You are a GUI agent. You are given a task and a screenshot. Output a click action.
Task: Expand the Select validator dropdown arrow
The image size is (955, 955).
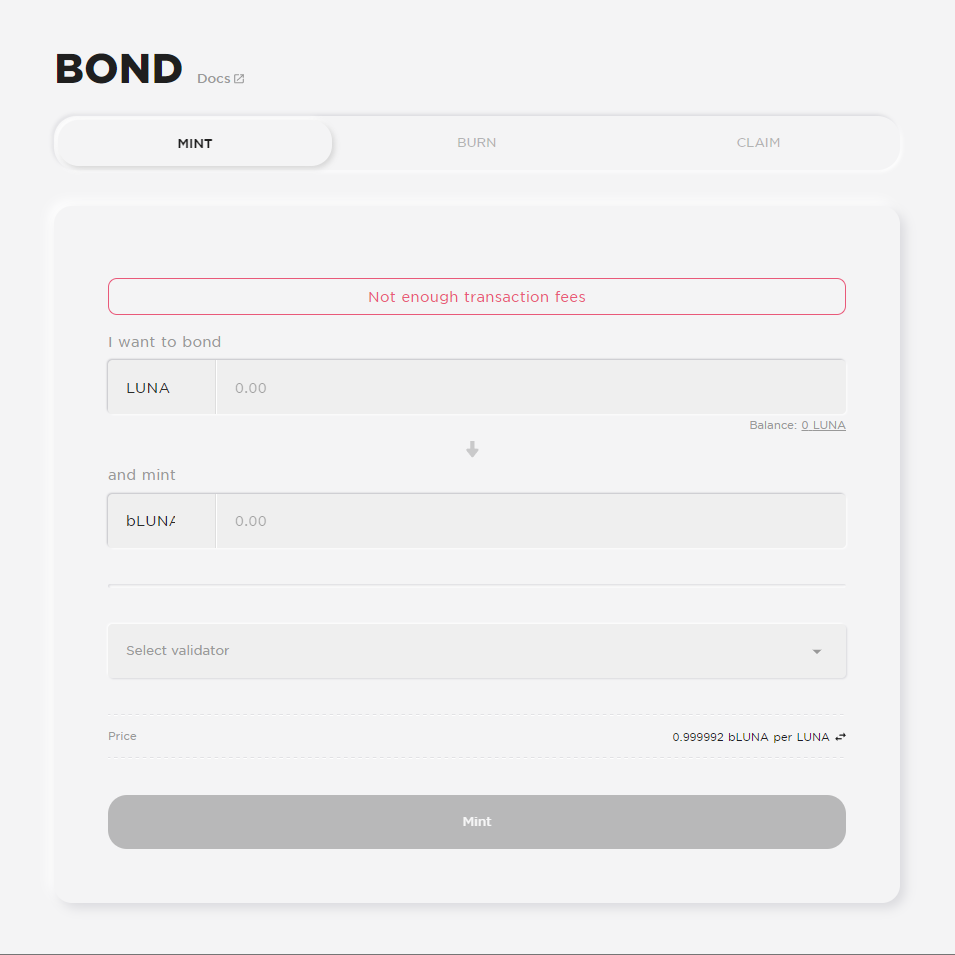point(817,652)
